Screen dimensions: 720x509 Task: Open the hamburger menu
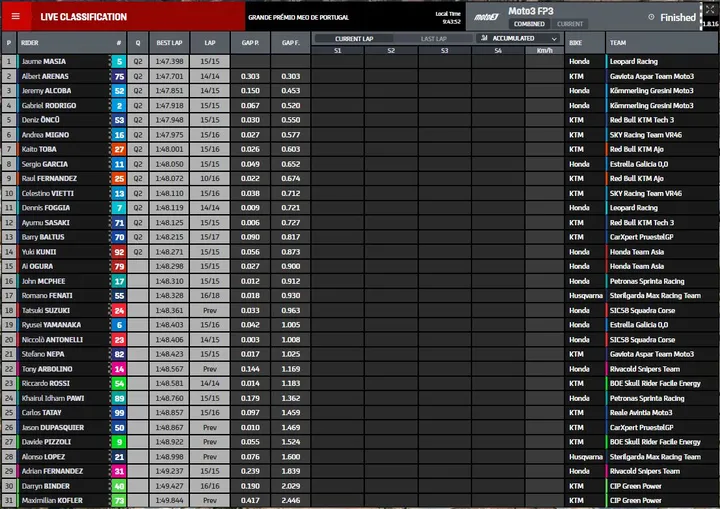16,17
